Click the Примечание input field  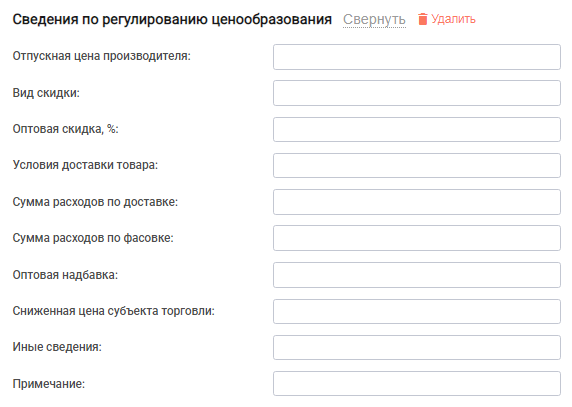(x=417, y=384)
